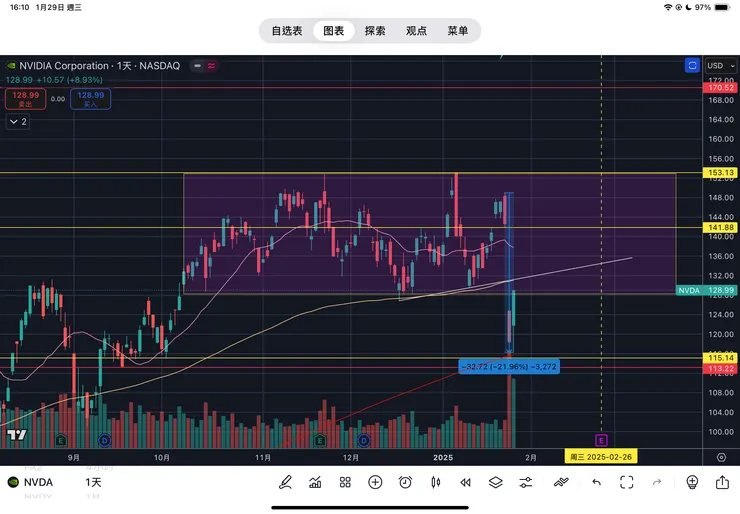Switch to the 图表 tab

click(334, 31)
